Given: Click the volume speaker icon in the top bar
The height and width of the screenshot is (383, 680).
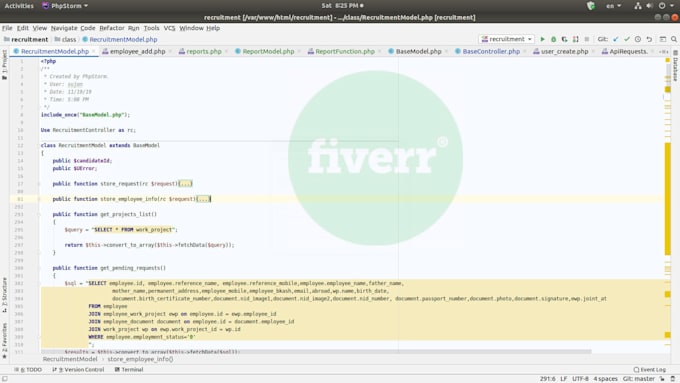Looking at the screenshot, I should (649, 6).
